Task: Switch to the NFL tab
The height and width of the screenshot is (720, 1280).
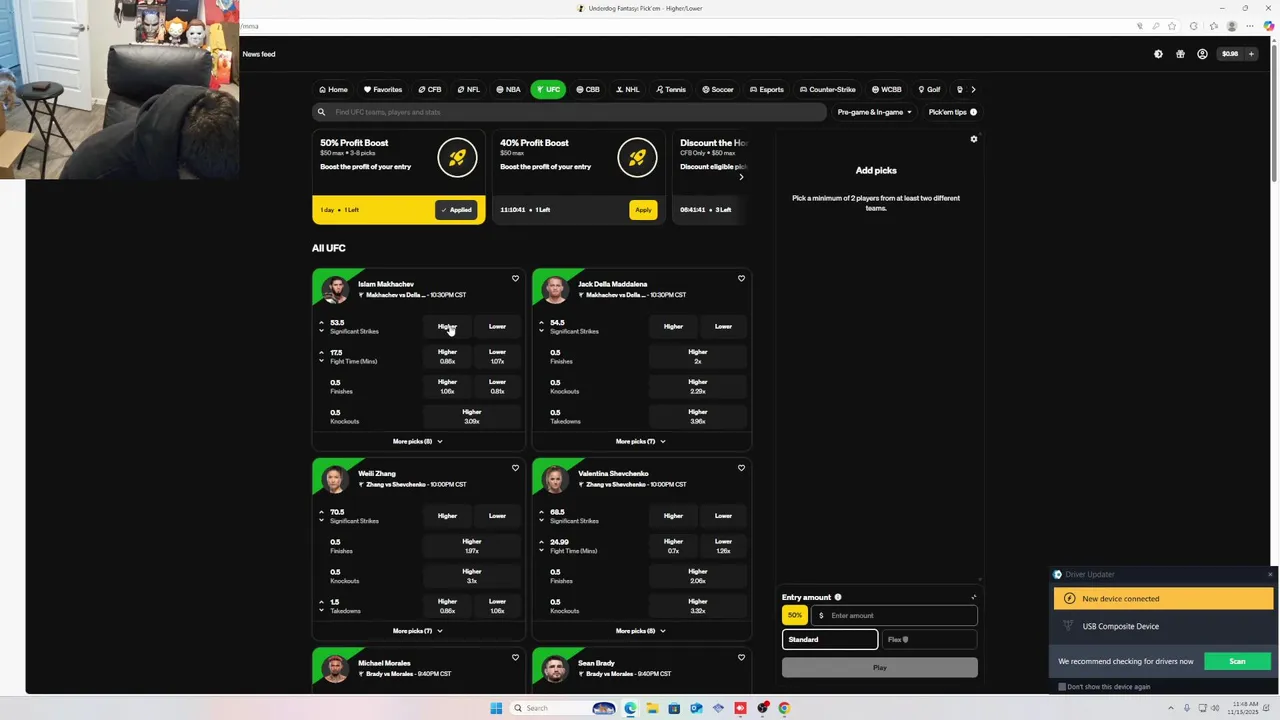Action: (x=468, y=89)
